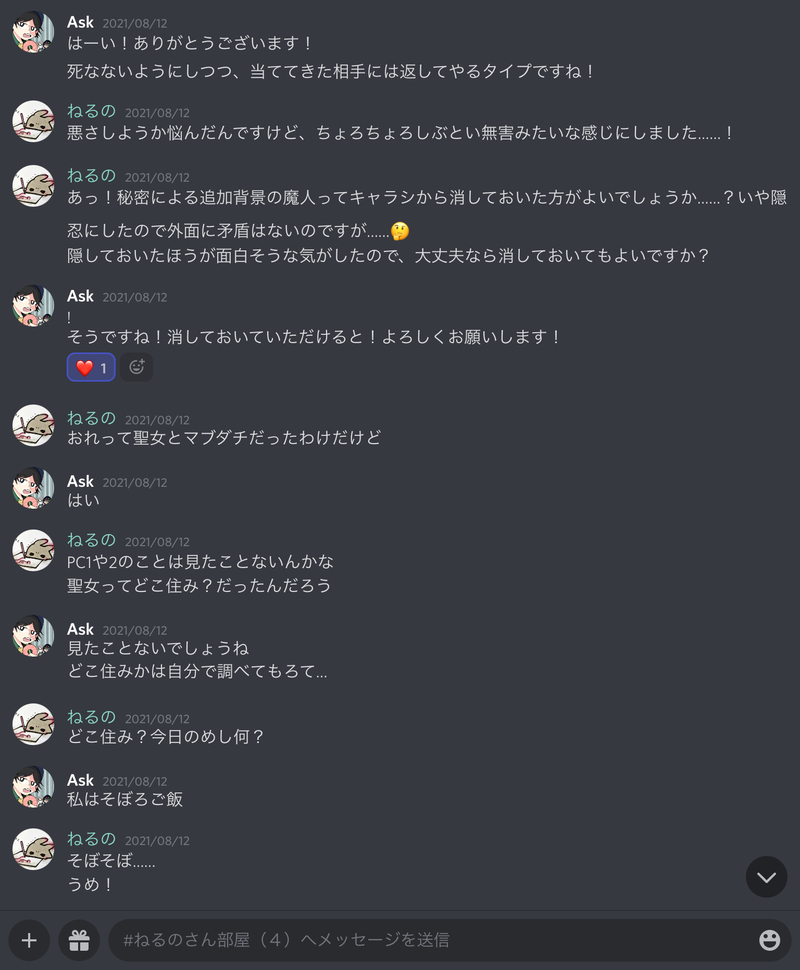Open the plus attachment menu
The image size is (800, 970).
(29, 940)
